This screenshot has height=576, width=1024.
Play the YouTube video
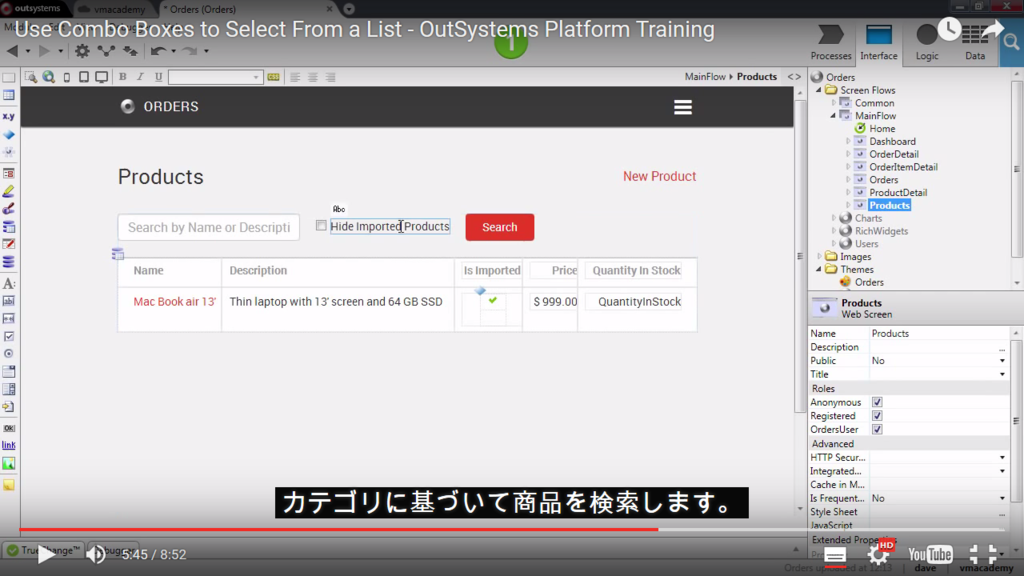pyautogui.click(x=46, y=554)
